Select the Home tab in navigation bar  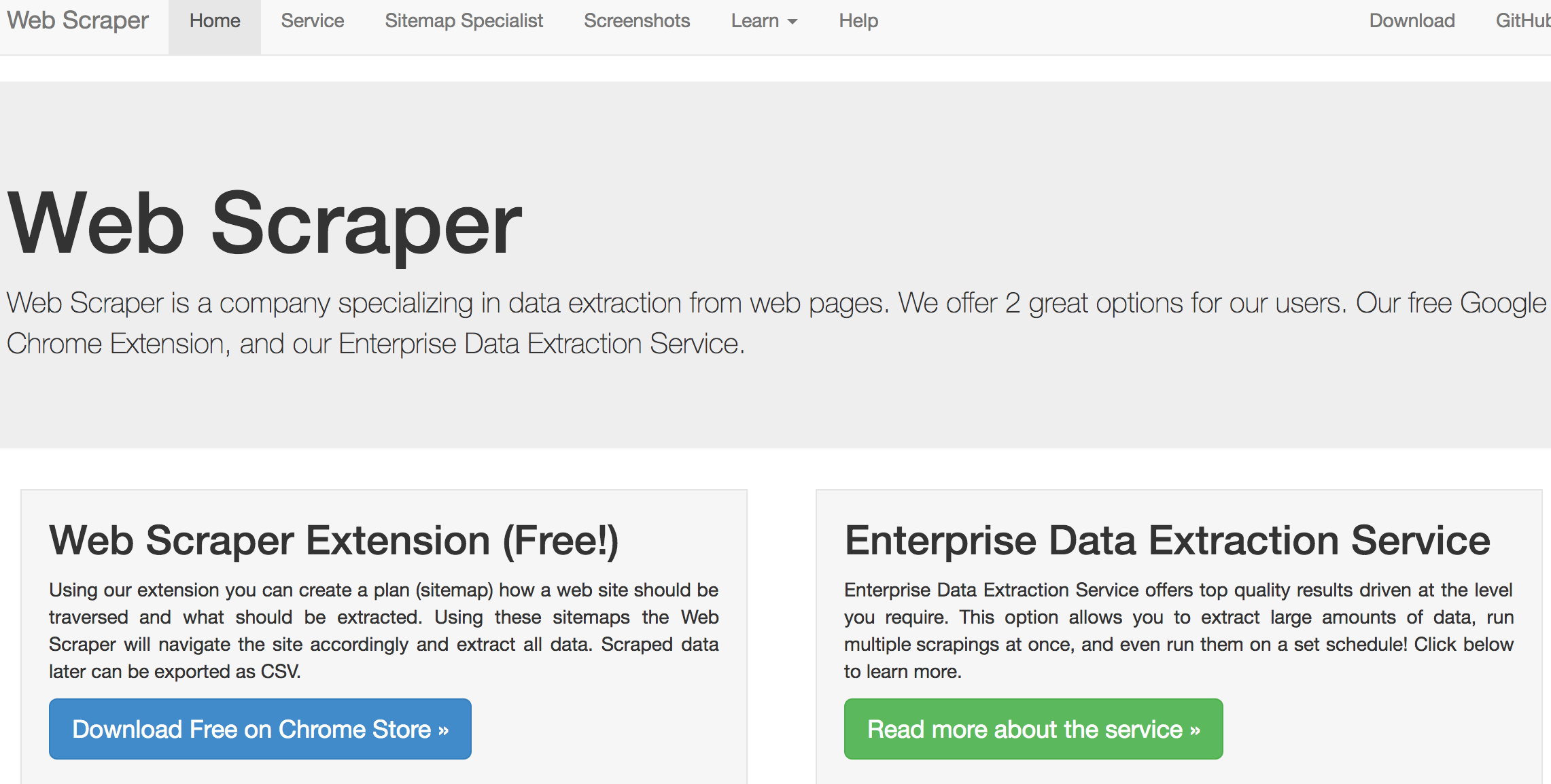click(x=215, y=27)
